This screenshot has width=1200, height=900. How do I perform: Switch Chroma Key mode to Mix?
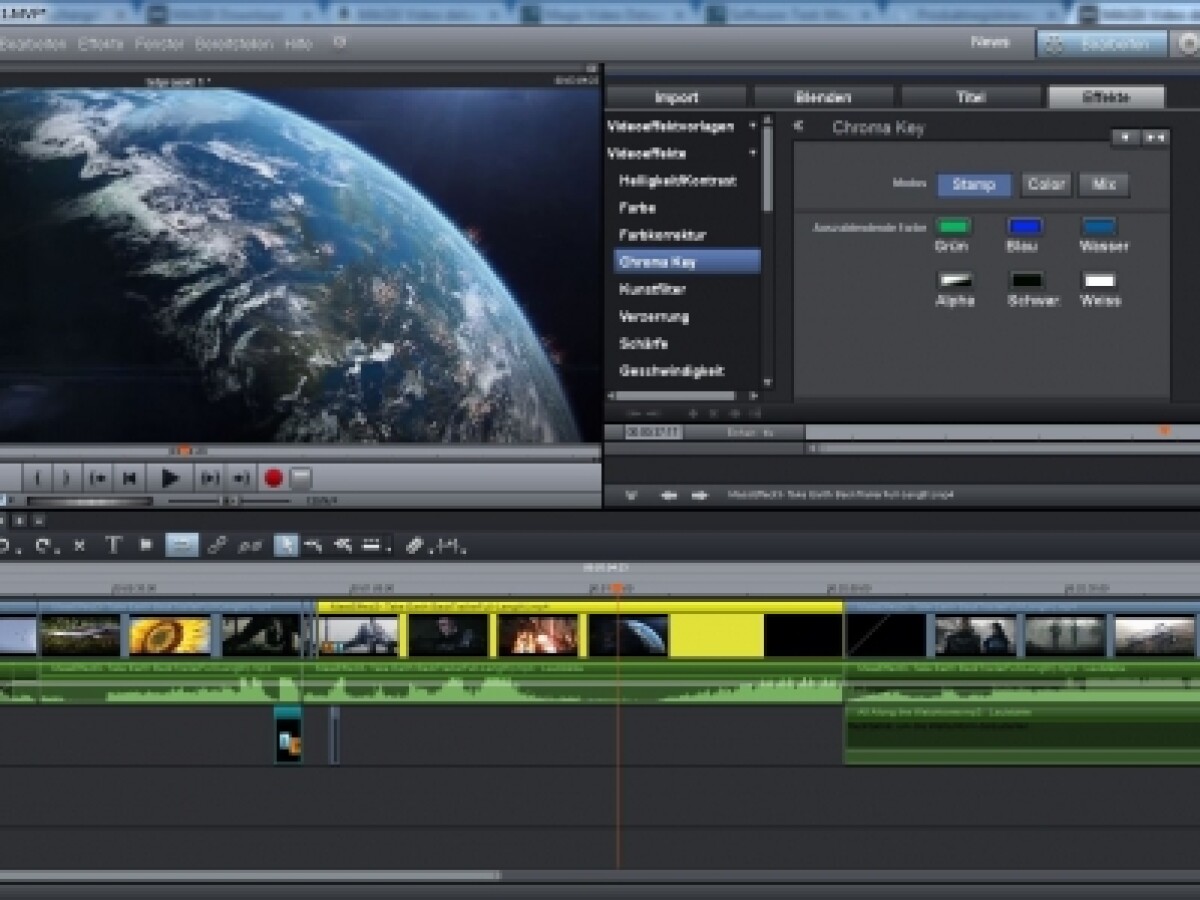(x=1104, y=185)
